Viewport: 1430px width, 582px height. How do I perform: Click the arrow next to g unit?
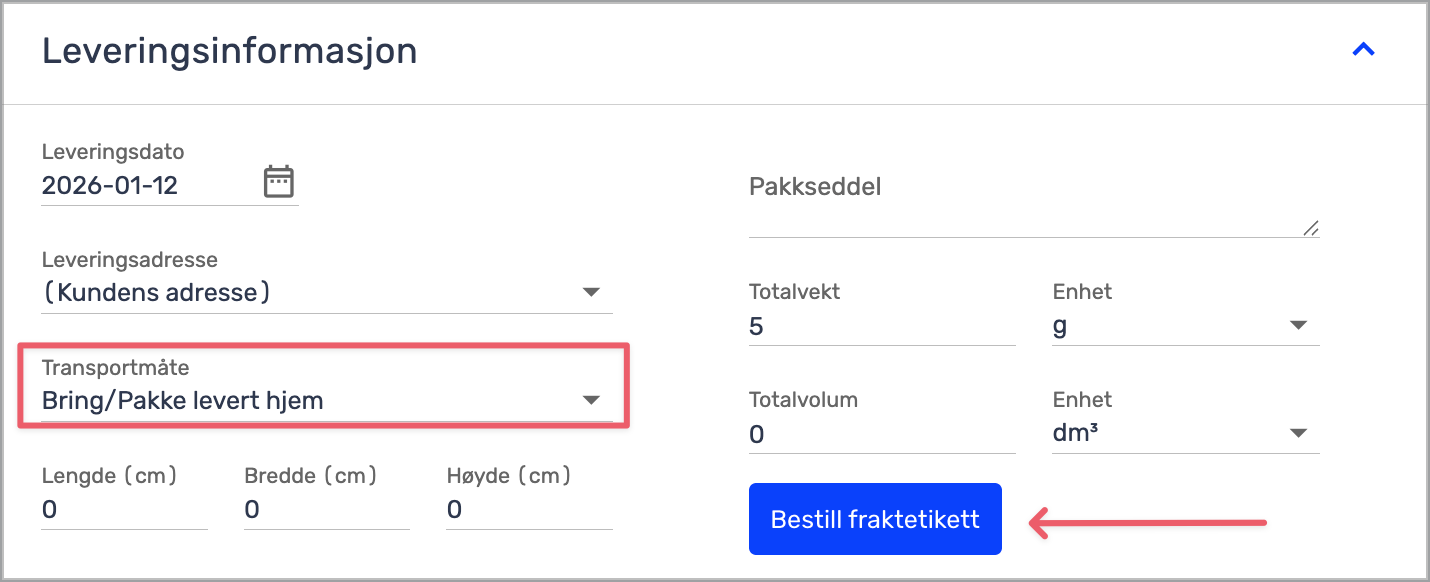[1298, 326]
